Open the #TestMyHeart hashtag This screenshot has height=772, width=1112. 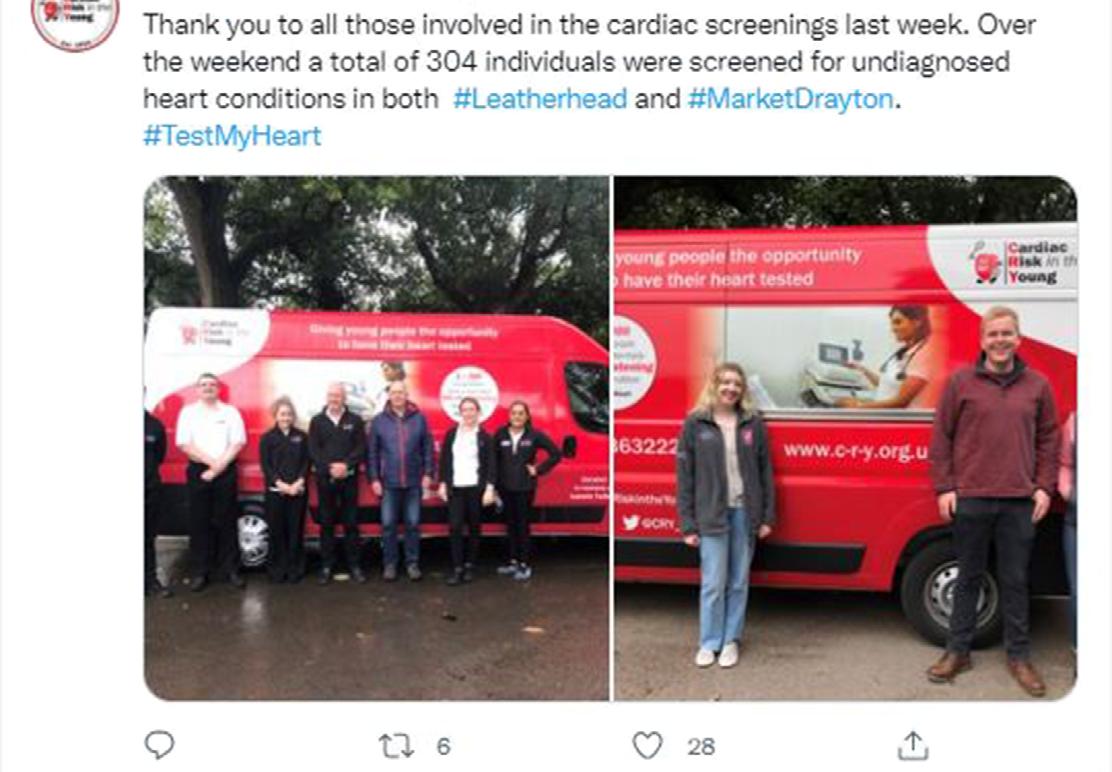click(x=232, y=135)
